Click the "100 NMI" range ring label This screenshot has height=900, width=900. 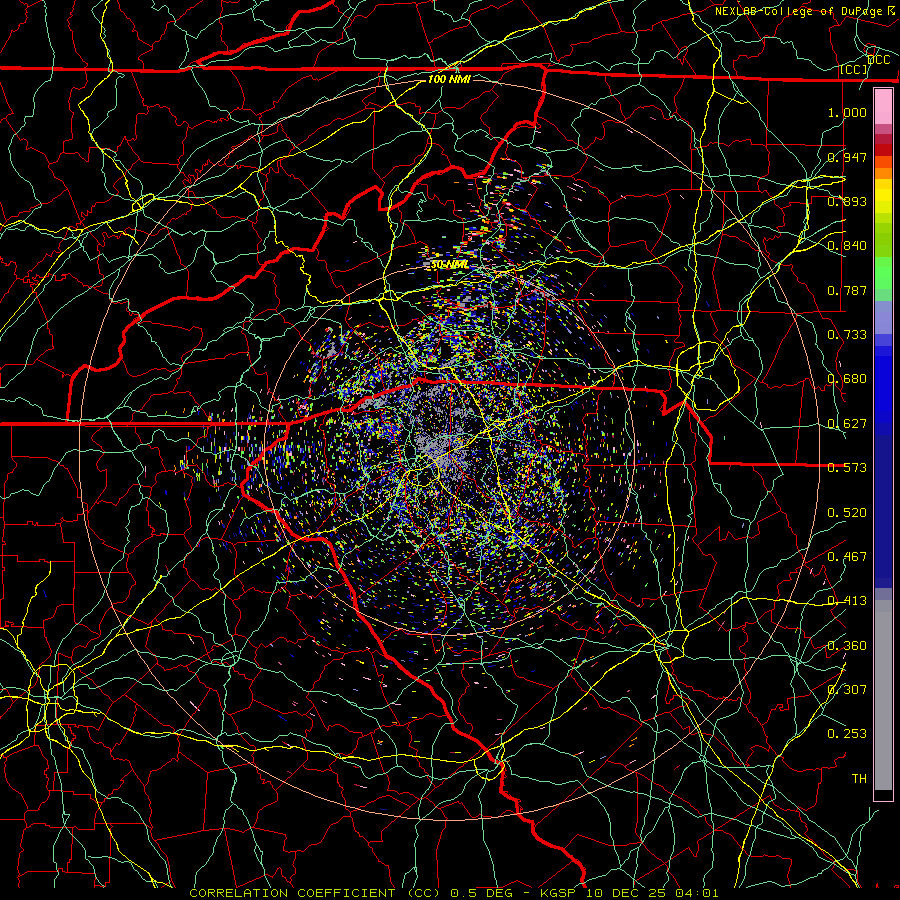pyautogui.click(x=449, y=79)
